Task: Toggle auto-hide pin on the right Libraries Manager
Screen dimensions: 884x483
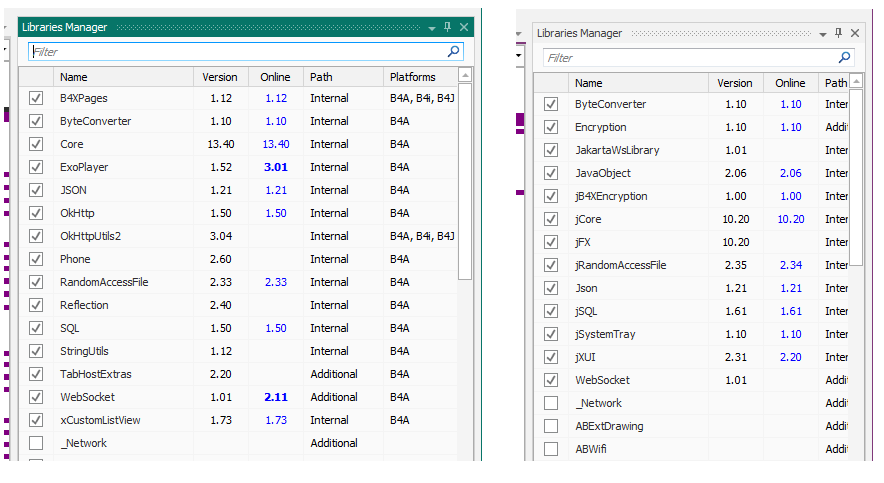Action: click(838, 33)
